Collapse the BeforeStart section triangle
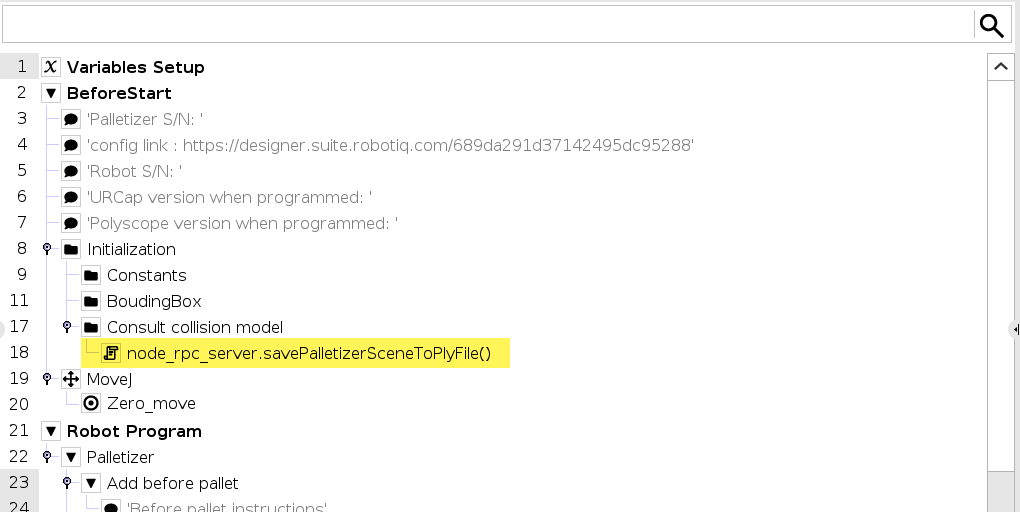The image size is (1020, 512). coord(51,93)
